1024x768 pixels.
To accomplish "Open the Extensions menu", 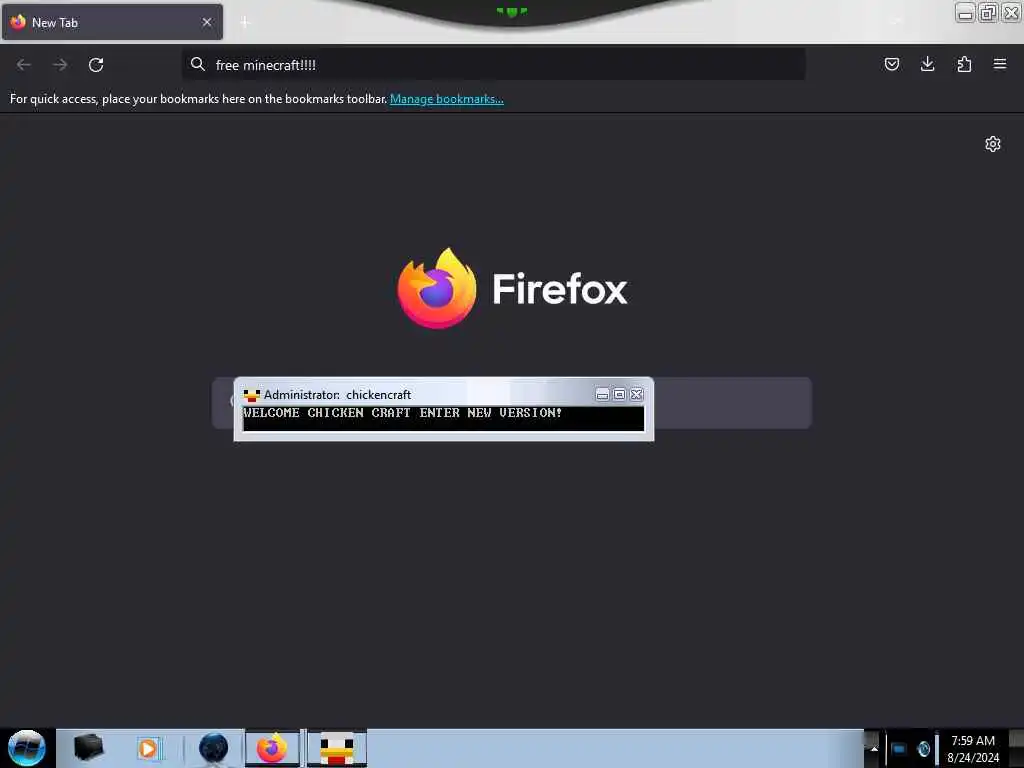I will point(964,64).
